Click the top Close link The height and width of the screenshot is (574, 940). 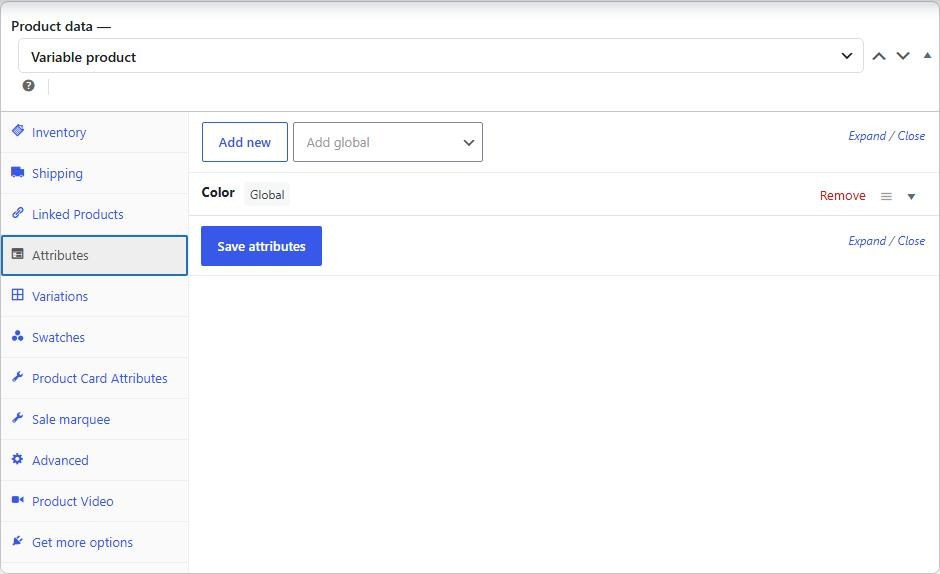coord(911,136)
